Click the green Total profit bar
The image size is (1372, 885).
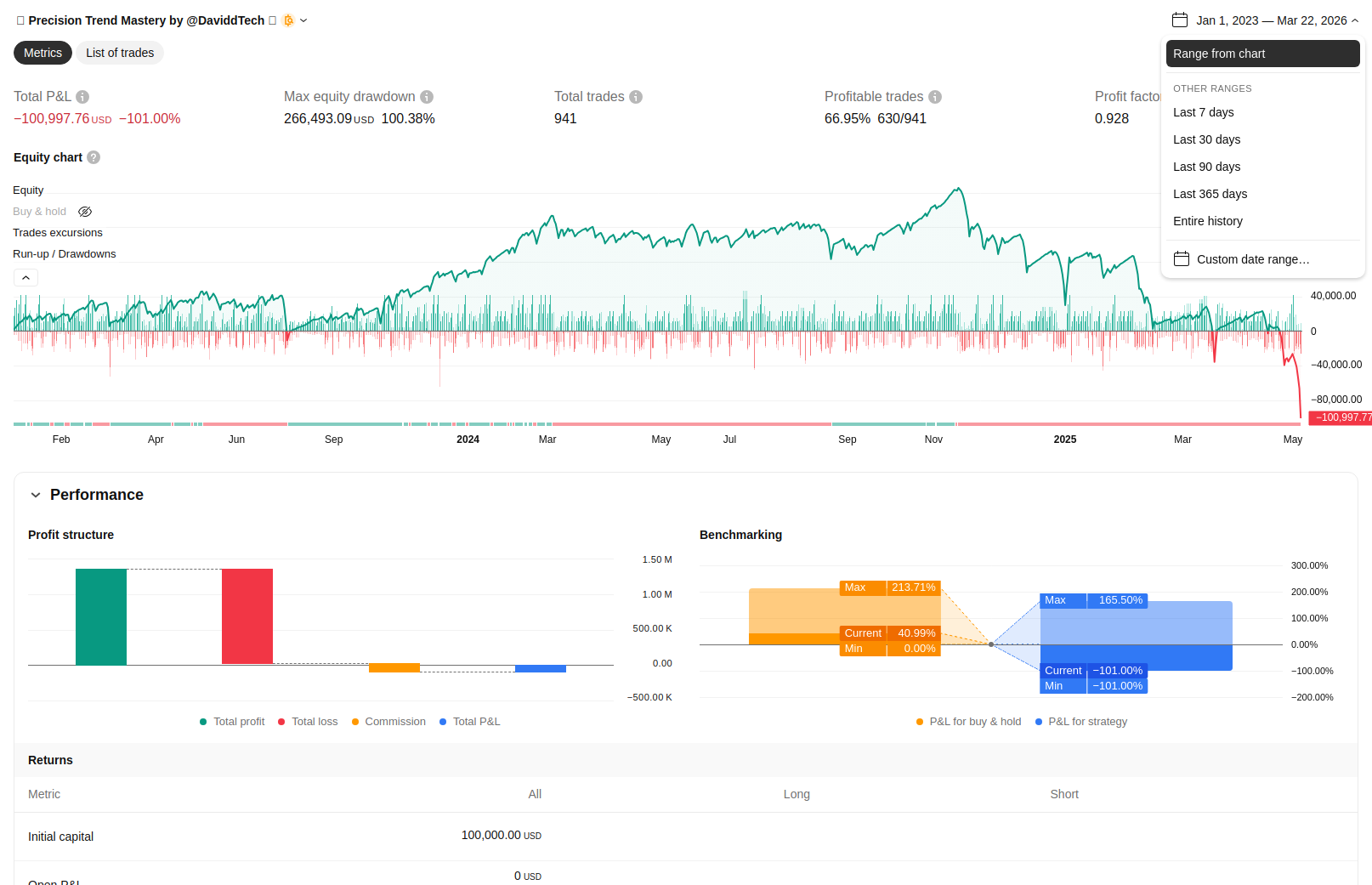[x=101, y=616]
